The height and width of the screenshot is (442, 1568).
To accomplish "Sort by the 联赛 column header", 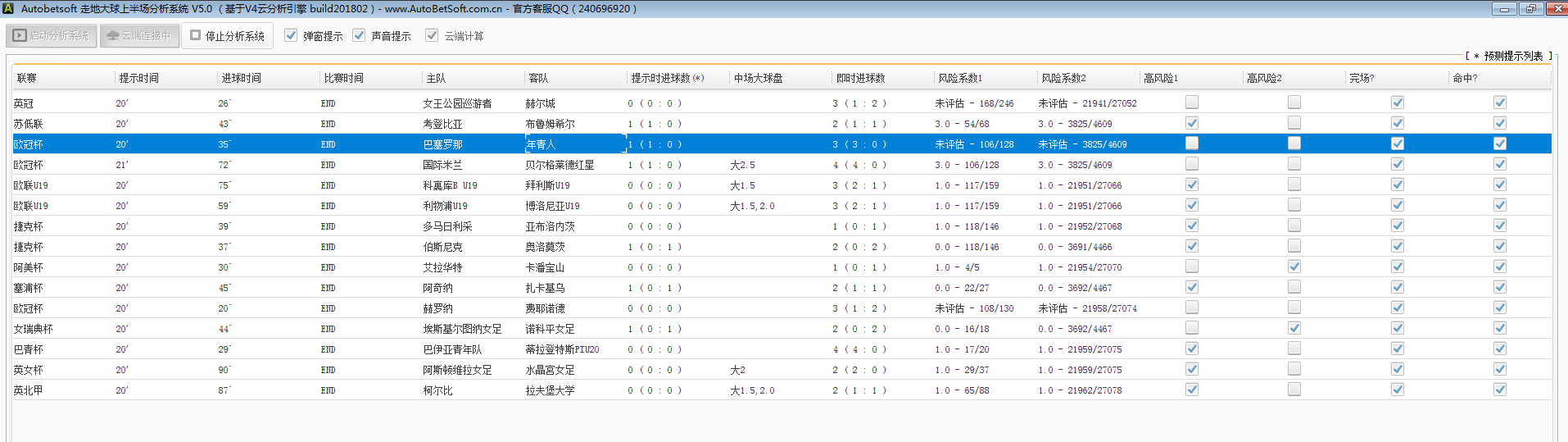I will pyautogui.click(x=27, y=78).
